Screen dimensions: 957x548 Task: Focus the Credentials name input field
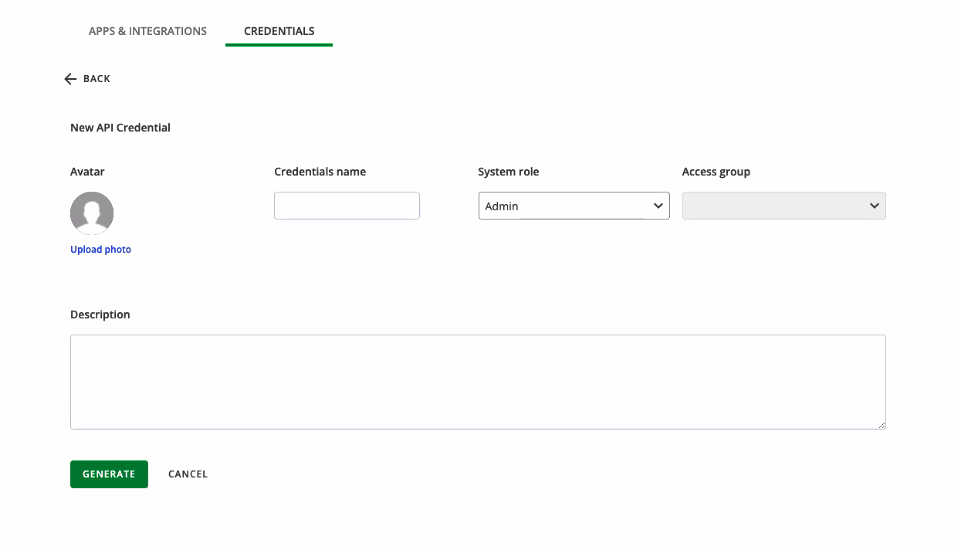(x=346, y=206)
